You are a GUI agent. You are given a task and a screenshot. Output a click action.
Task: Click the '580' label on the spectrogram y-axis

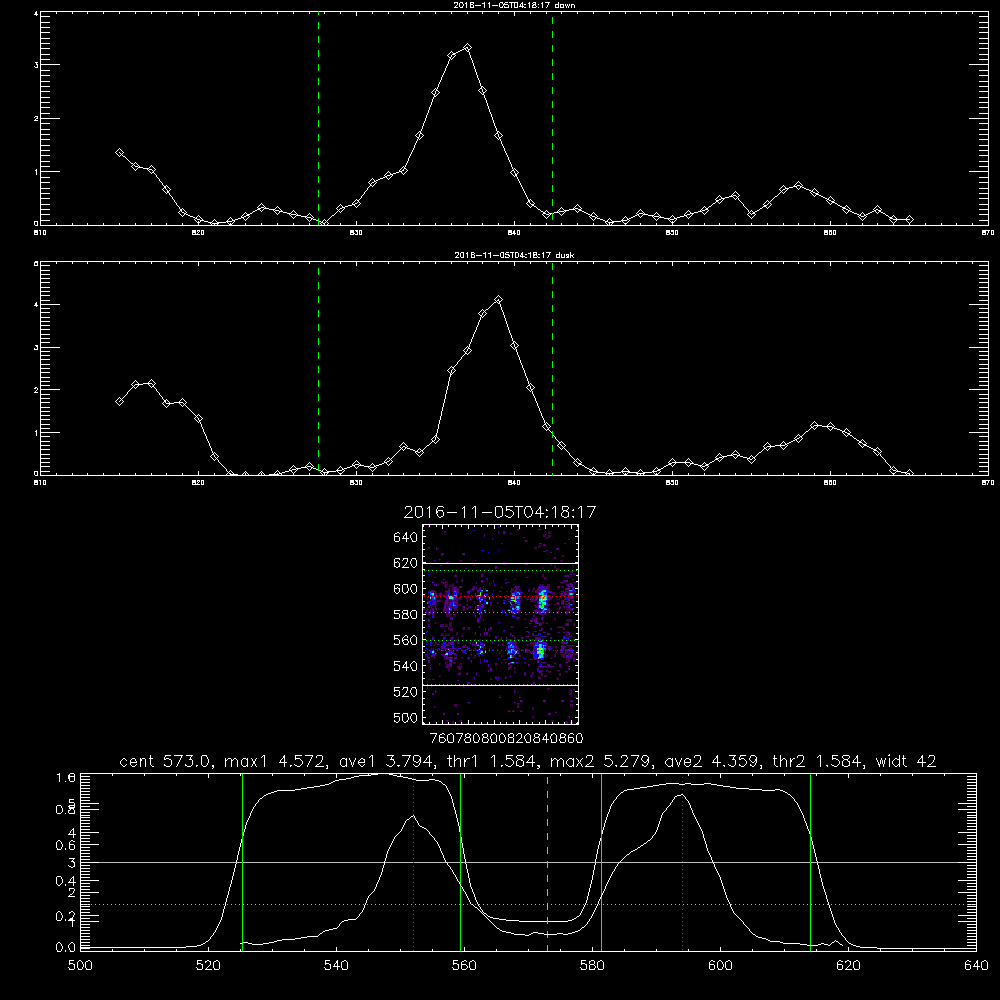tap(406, 615)
